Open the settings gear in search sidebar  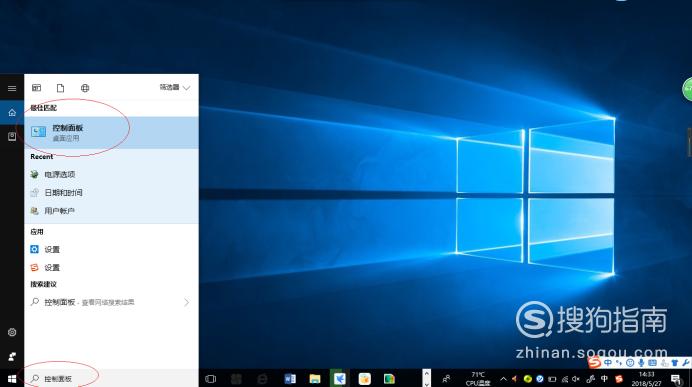[x=12, y=332]
